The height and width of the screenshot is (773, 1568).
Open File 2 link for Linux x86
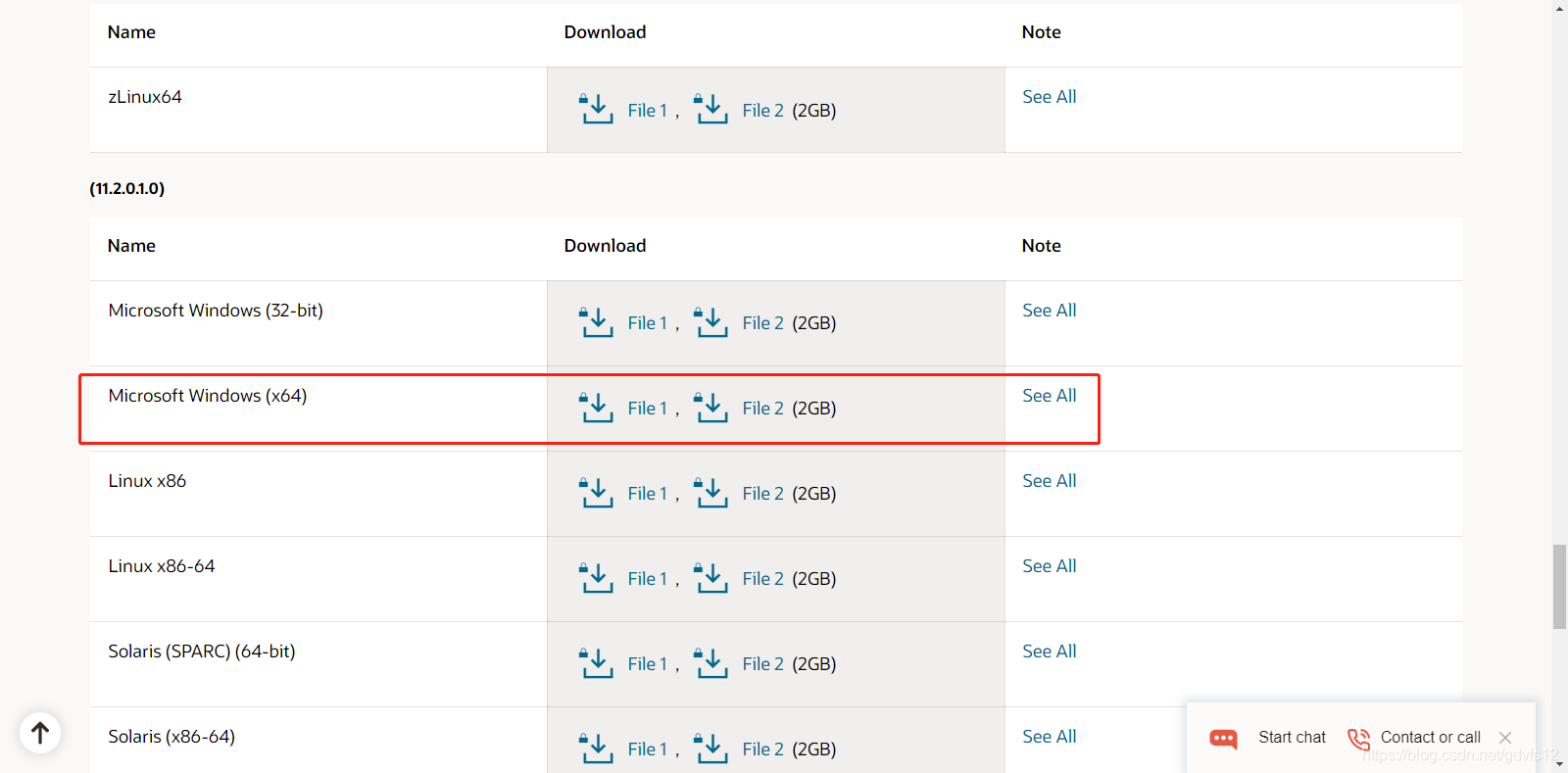point(762,494)
